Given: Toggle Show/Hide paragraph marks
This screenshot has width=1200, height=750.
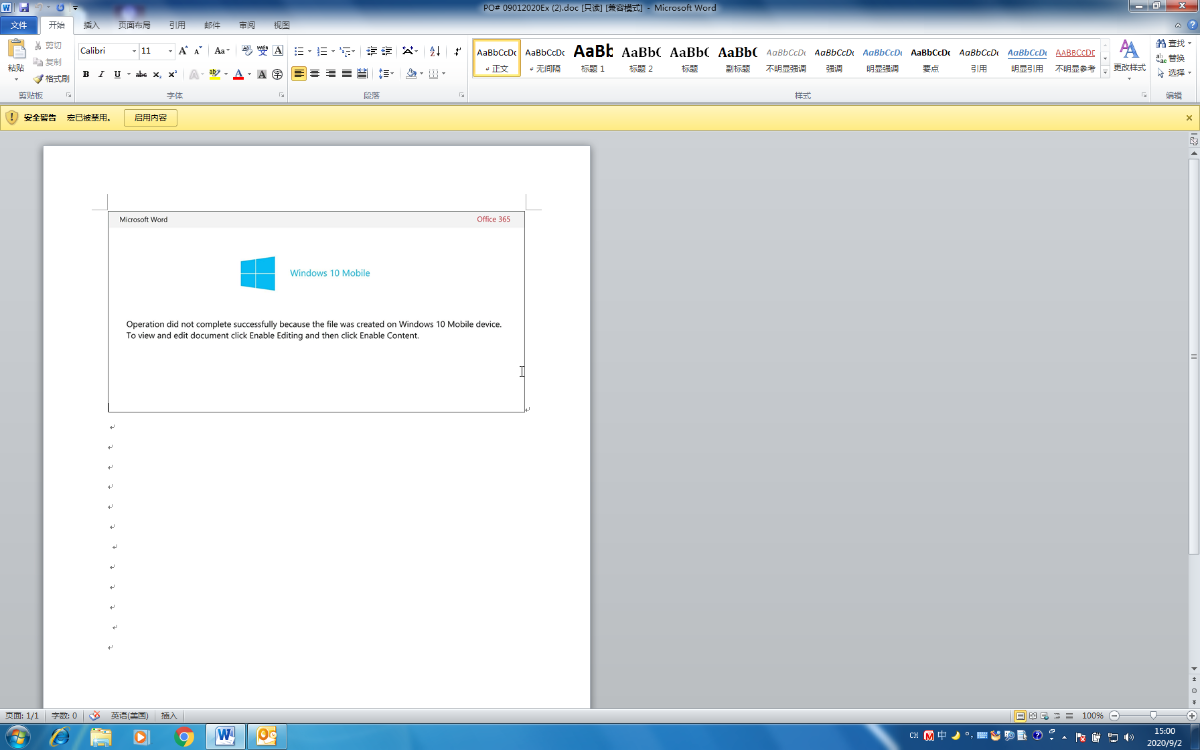Looking at the screenshot, I should click(x=458, y=50).
